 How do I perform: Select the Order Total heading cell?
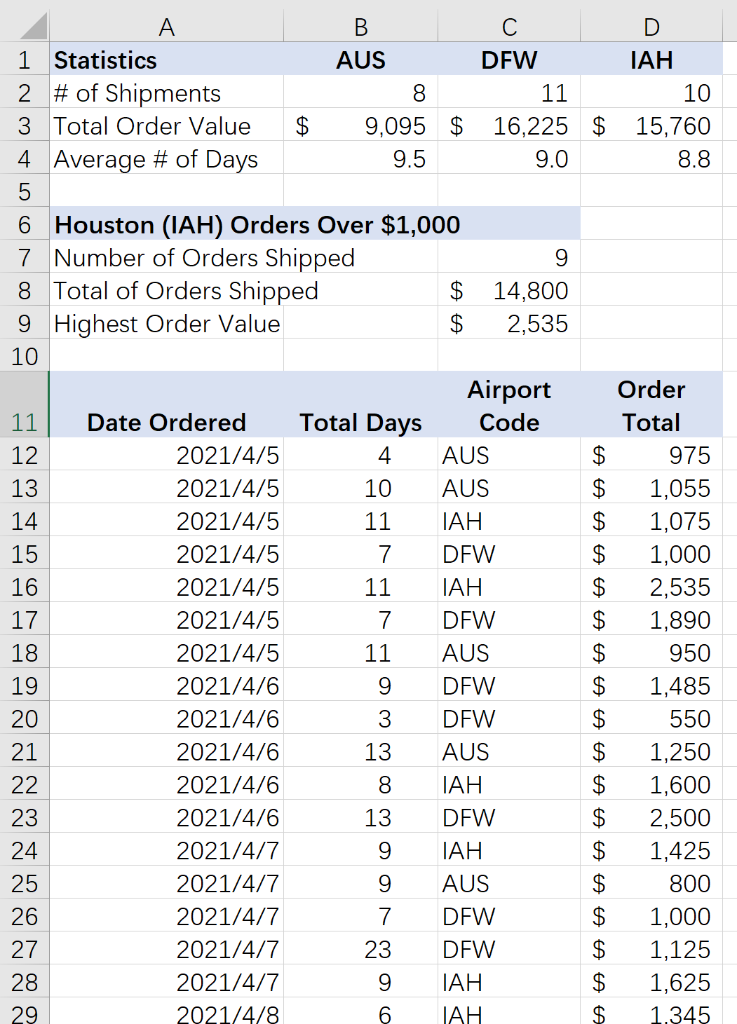pyautogui.click(x=651, y=404)
